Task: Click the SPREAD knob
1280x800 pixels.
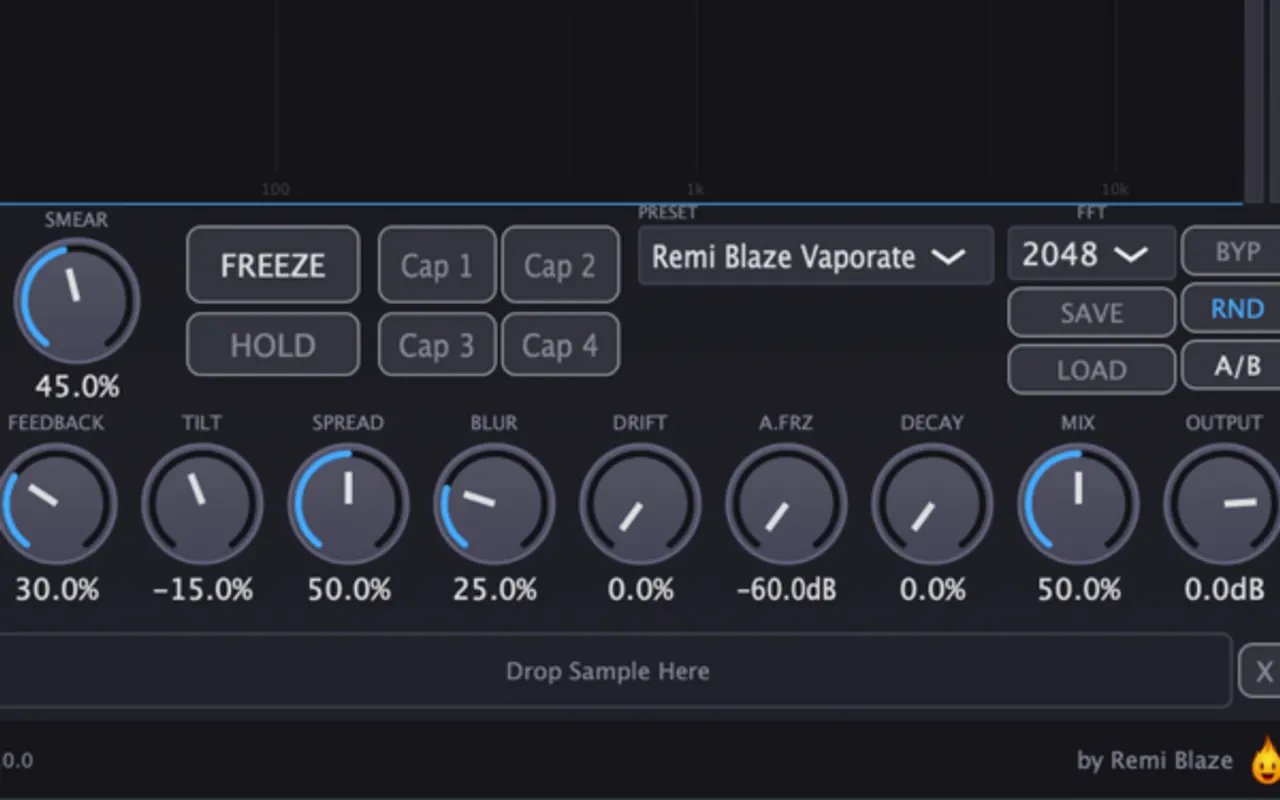Action: click(x=348, y=505)
